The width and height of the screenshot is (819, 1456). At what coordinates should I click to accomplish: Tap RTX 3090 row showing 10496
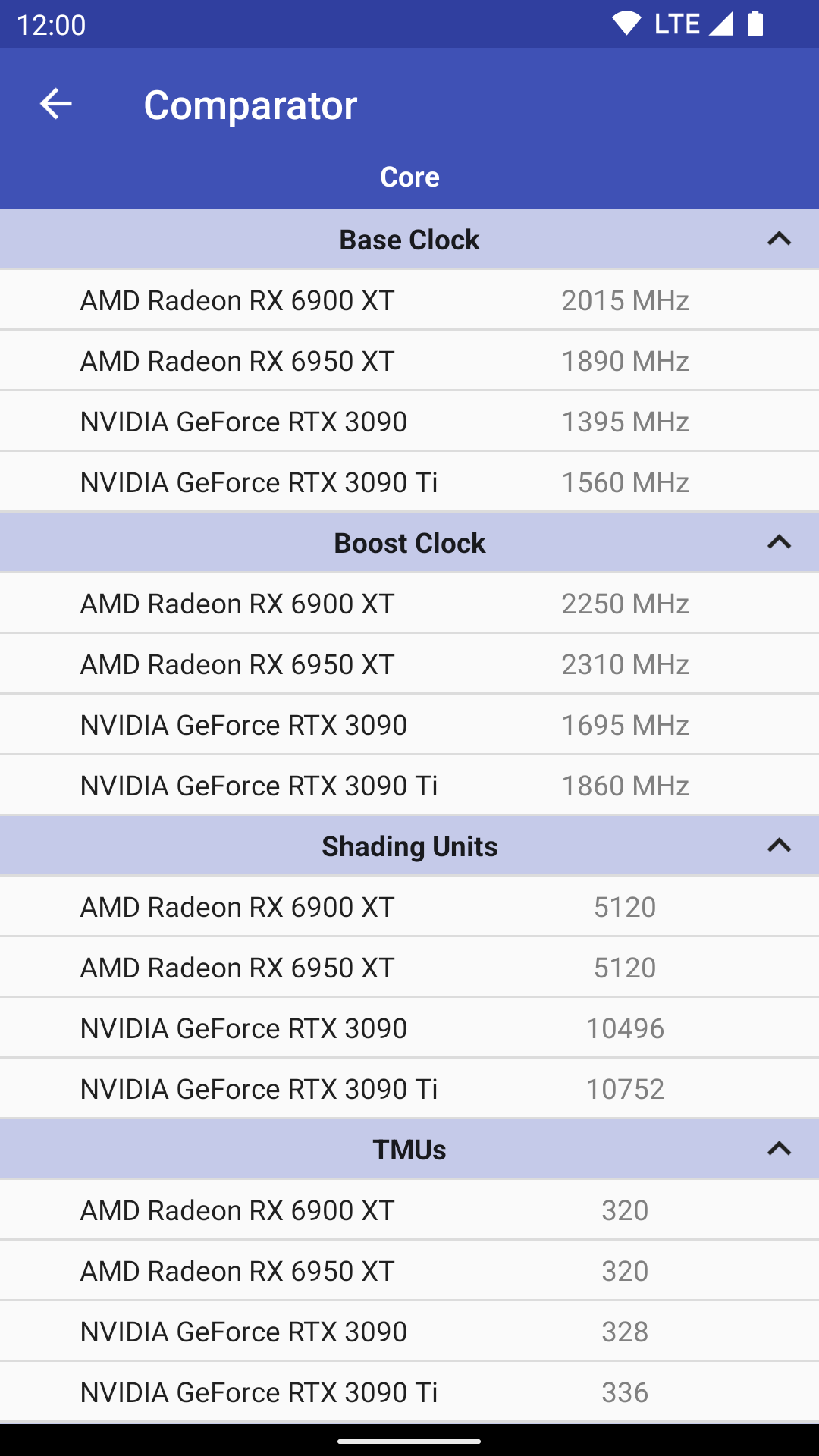[x=409, y=1028]
